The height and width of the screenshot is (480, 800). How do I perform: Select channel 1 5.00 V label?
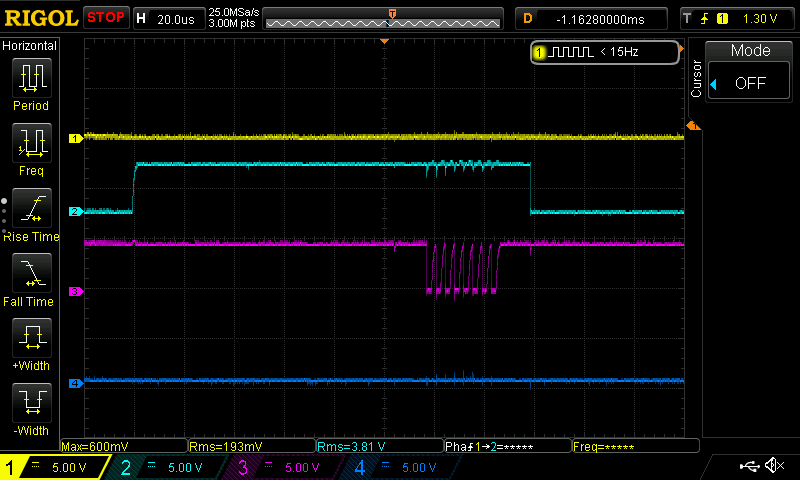69,467
